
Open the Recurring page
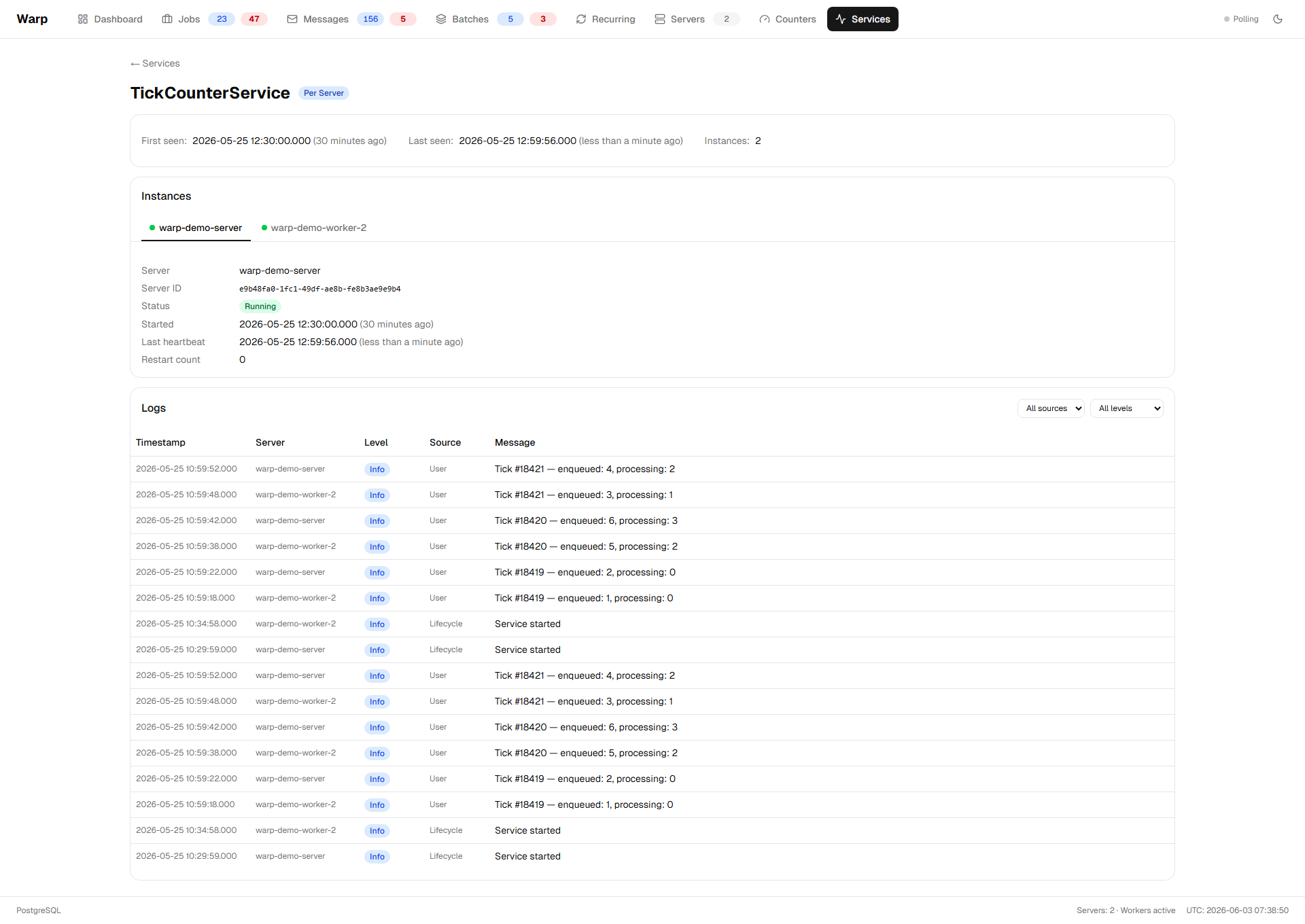606,19
